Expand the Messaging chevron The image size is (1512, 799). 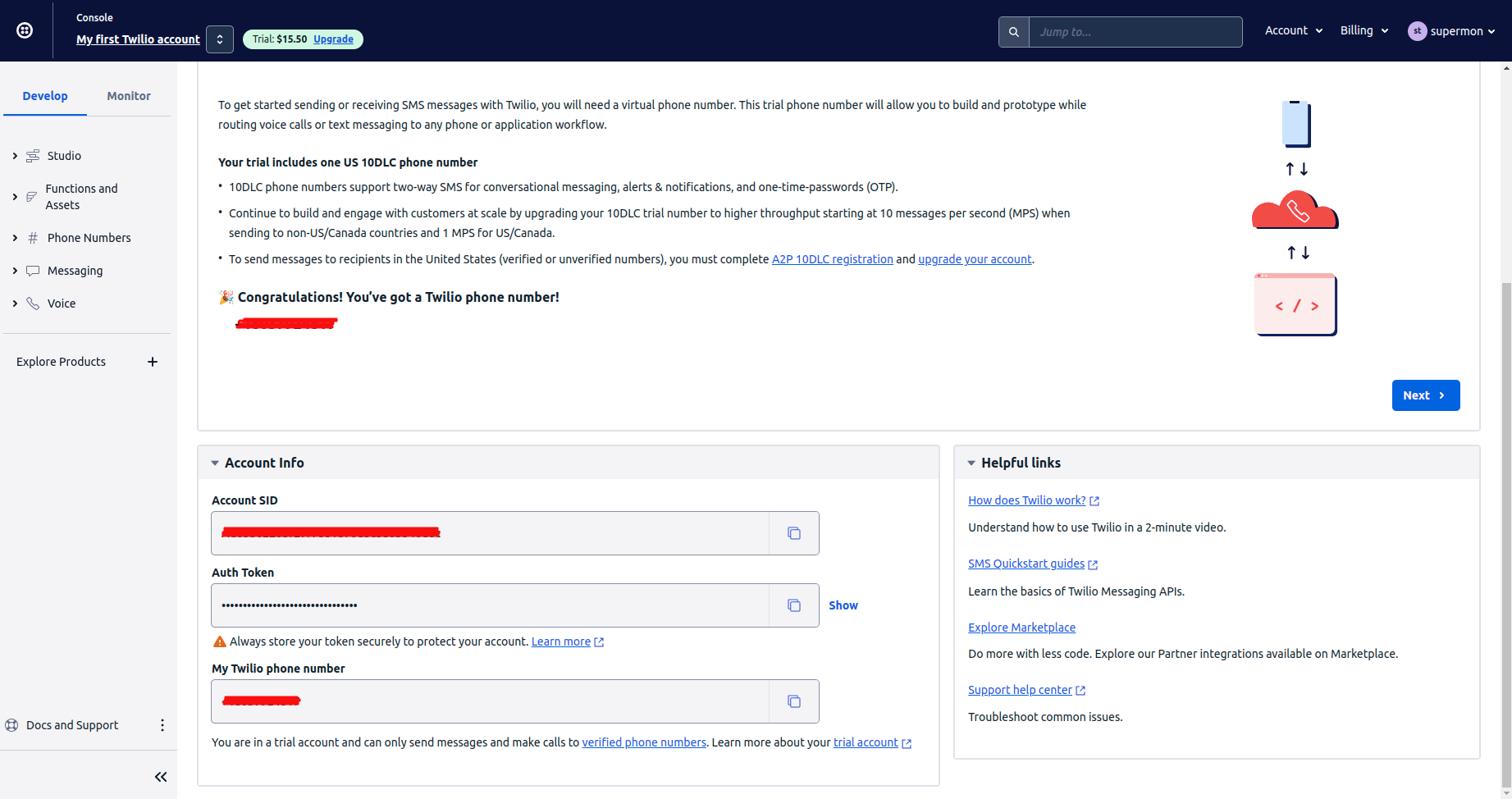coord(15,271)
